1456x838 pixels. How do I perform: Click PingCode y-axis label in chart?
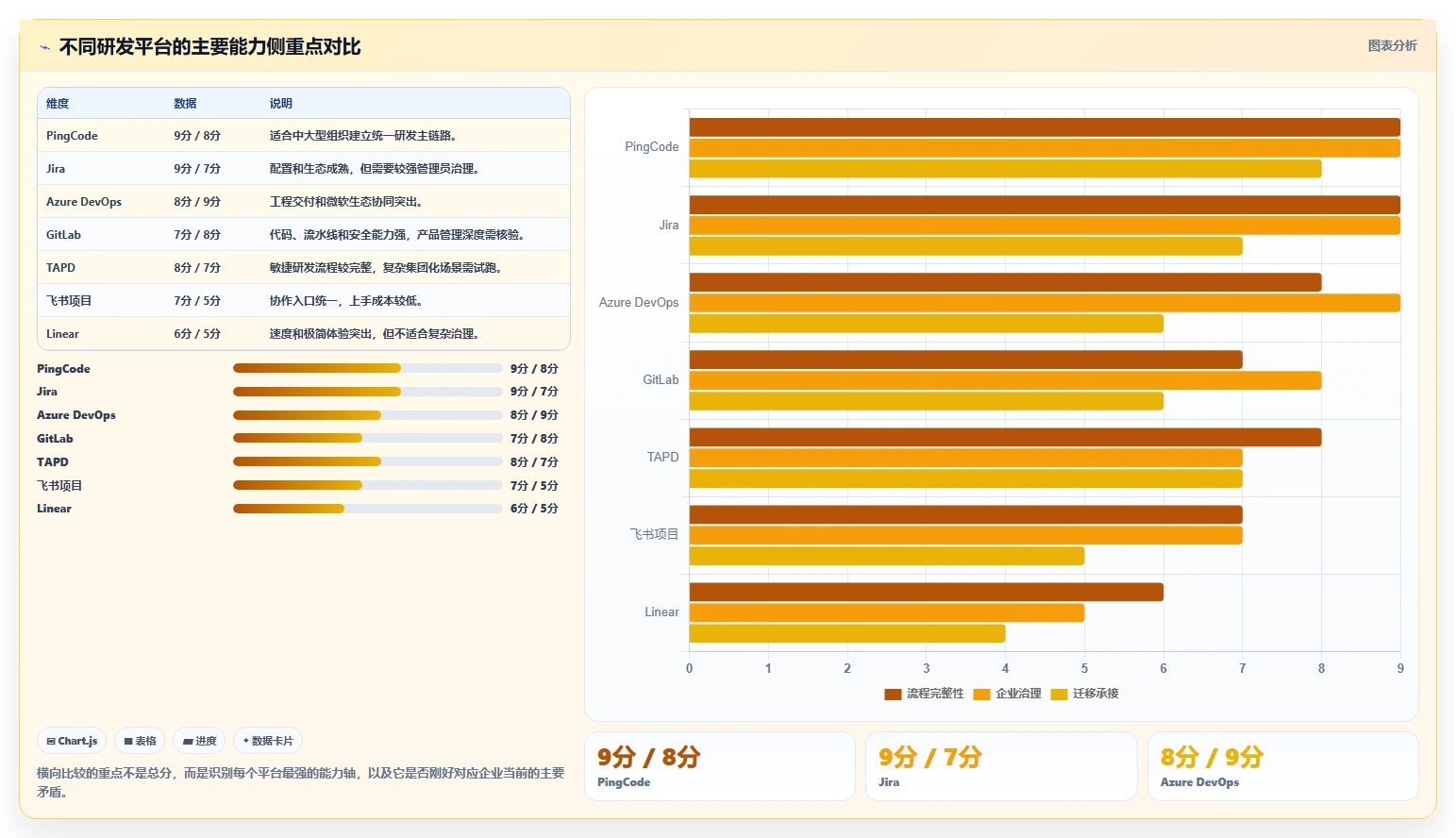tap(651, 147)
